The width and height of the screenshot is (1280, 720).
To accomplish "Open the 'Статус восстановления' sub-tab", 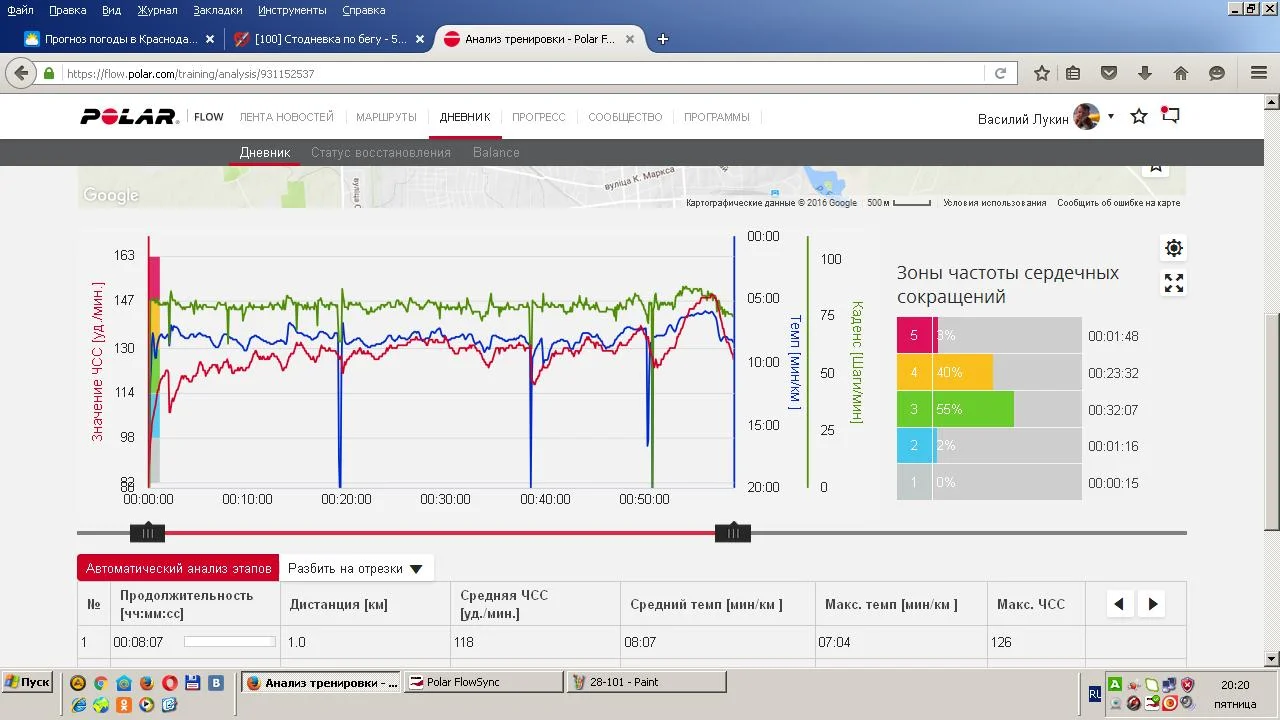I will tap(380, 153).
